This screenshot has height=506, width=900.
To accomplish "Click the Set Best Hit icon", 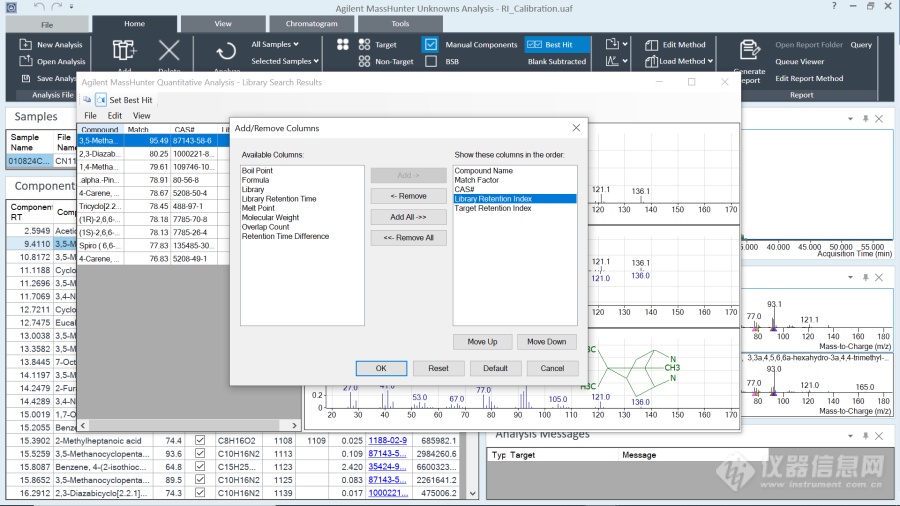I will 100,100.
